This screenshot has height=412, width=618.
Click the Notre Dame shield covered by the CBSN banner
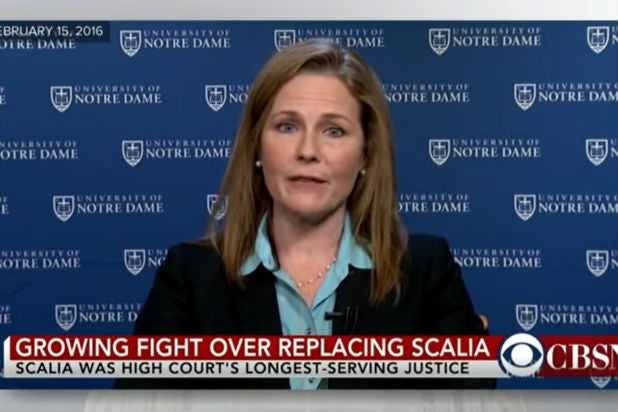[600, 381]
